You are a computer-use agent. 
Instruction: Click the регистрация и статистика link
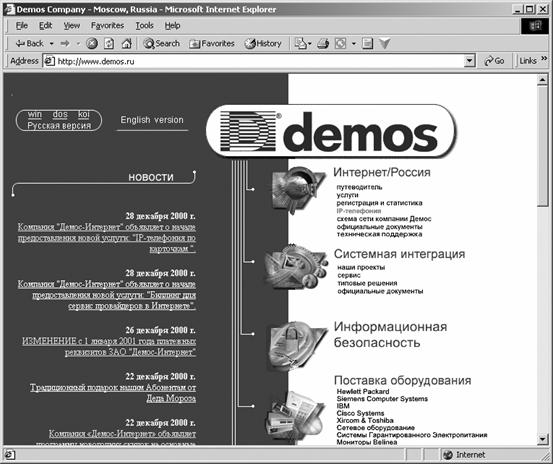(x=379, y=203)
